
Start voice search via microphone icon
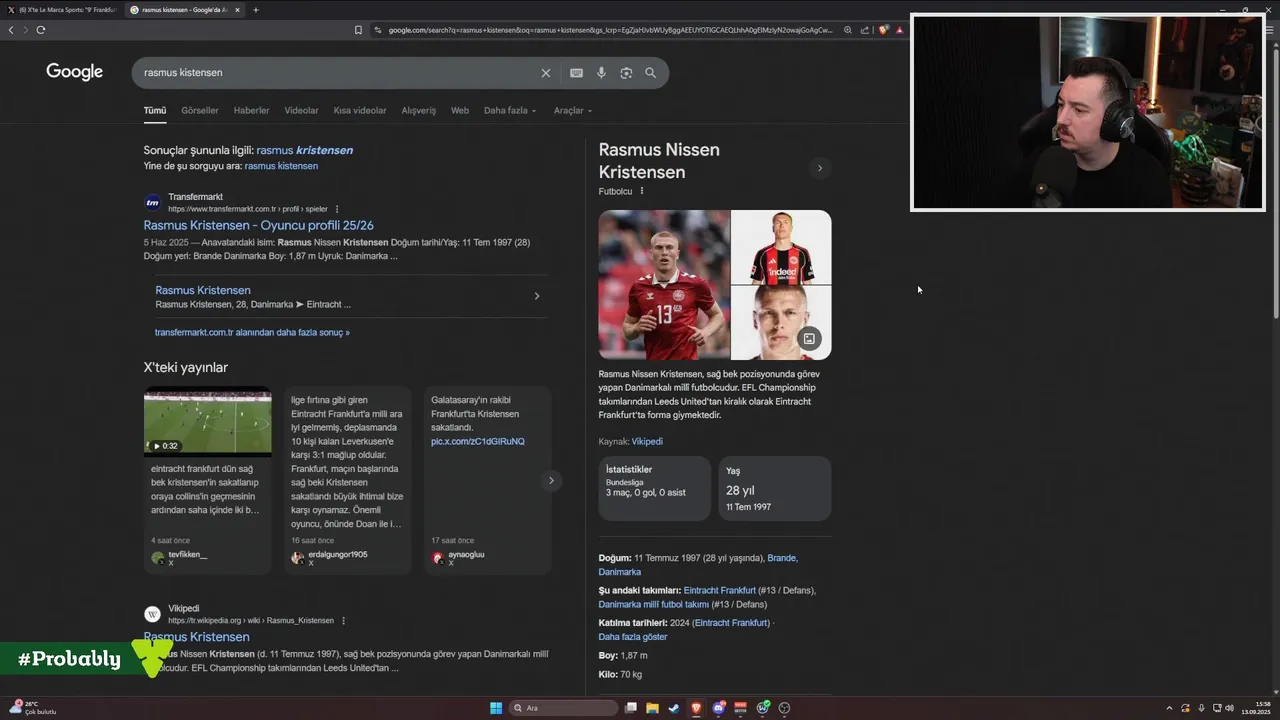click(x=601, y=73)
